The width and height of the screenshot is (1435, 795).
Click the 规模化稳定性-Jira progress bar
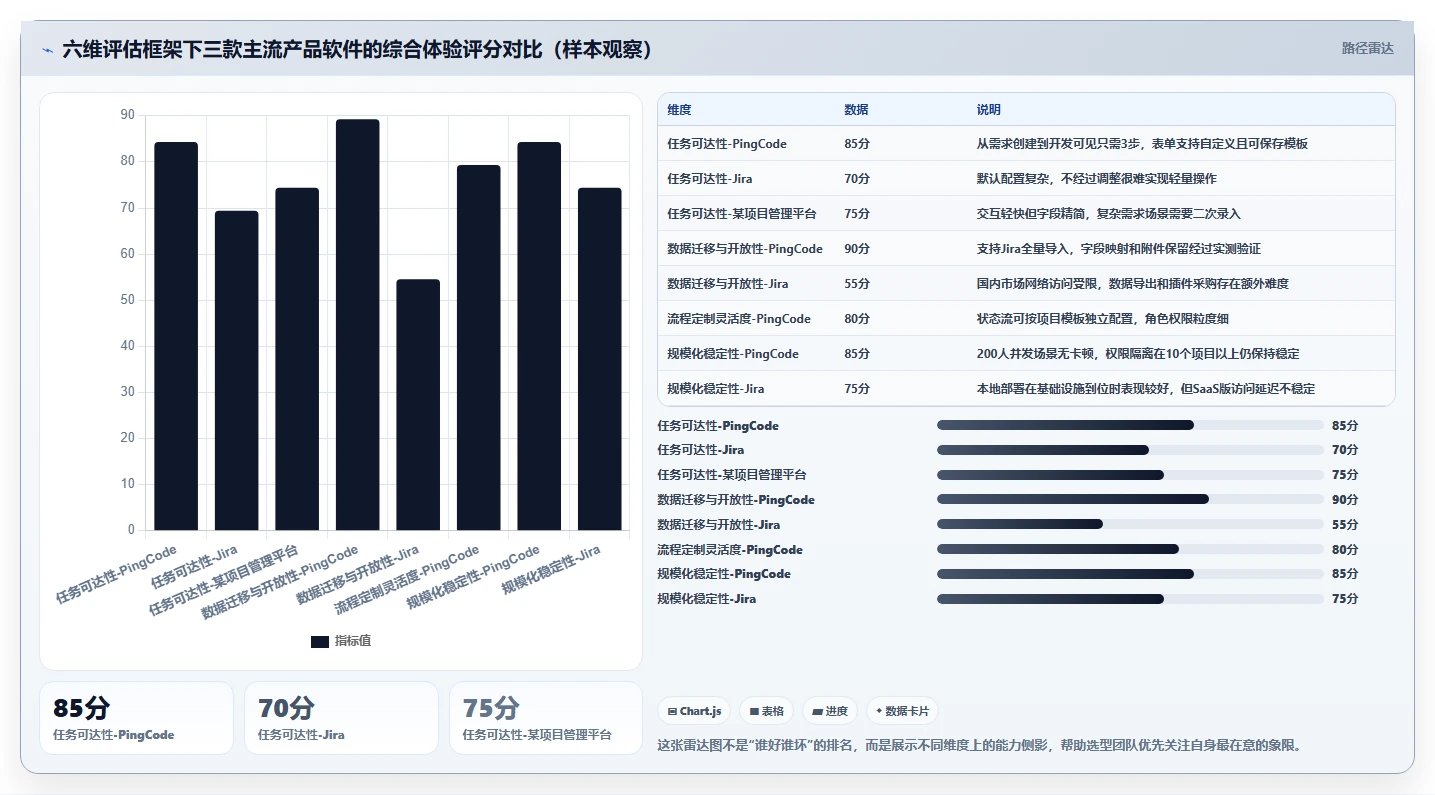[x=1130, y=599]
